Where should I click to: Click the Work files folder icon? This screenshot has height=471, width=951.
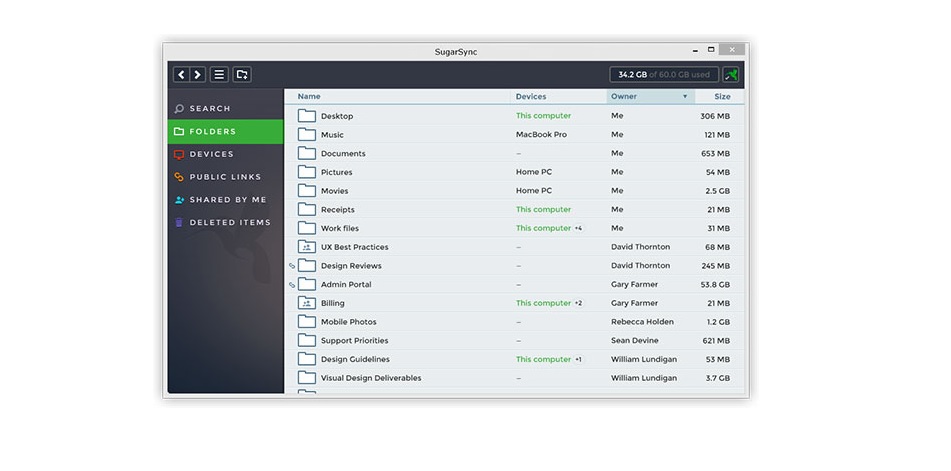tap(307, 229)
